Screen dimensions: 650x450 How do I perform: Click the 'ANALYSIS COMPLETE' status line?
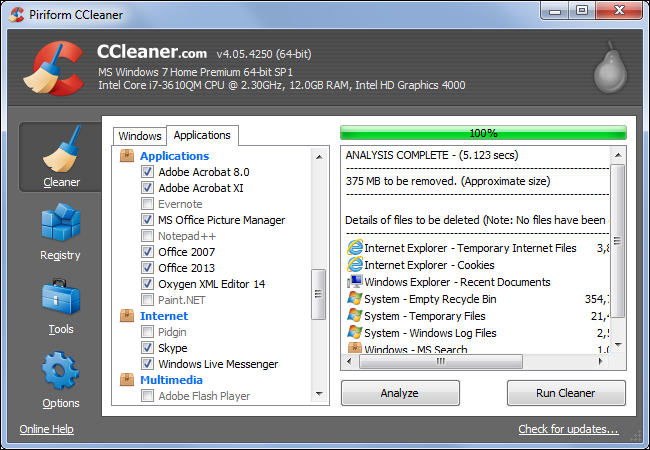click(432, 155)
